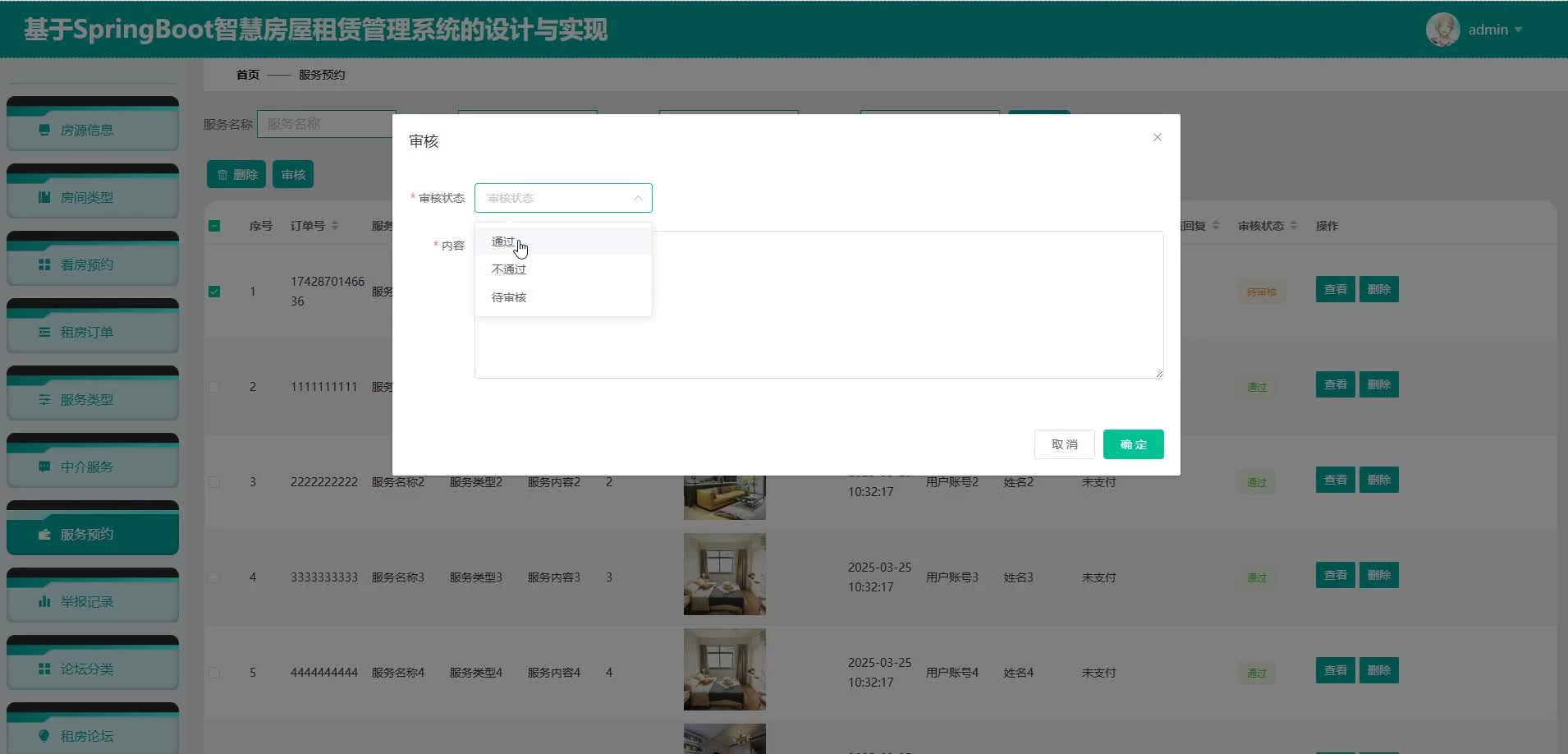
Task: Choose 通过 from the dropdown list
Action: click(x=503, y=241)
